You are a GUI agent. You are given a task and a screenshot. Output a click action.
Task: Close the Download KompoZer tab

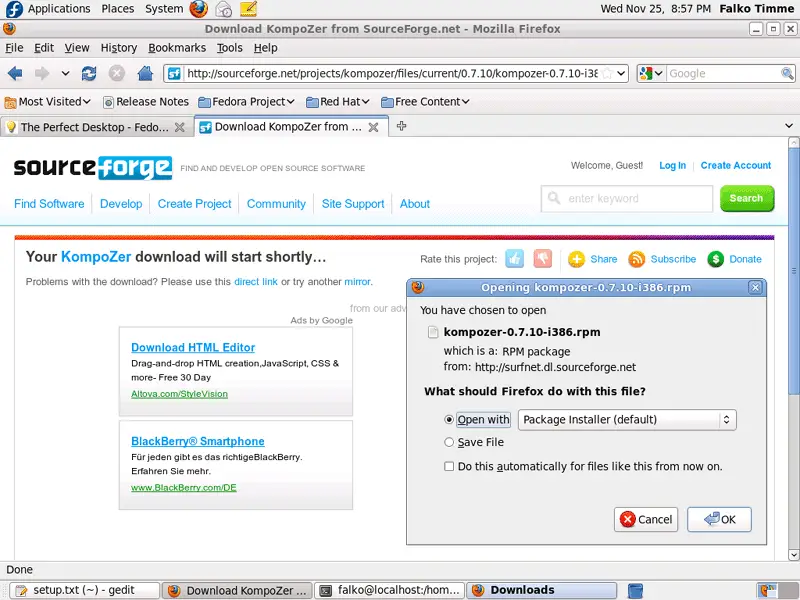[x=373, y=127]
